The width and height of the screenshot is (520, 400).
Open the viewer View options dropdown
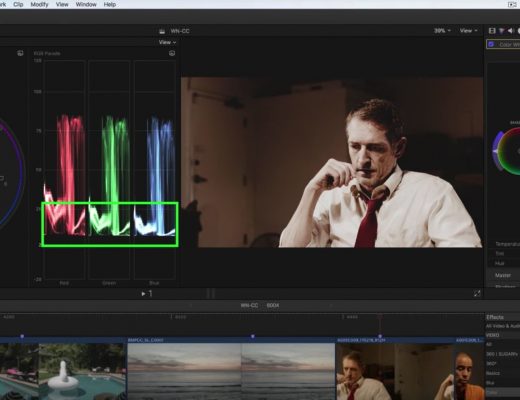click(468, 31)
